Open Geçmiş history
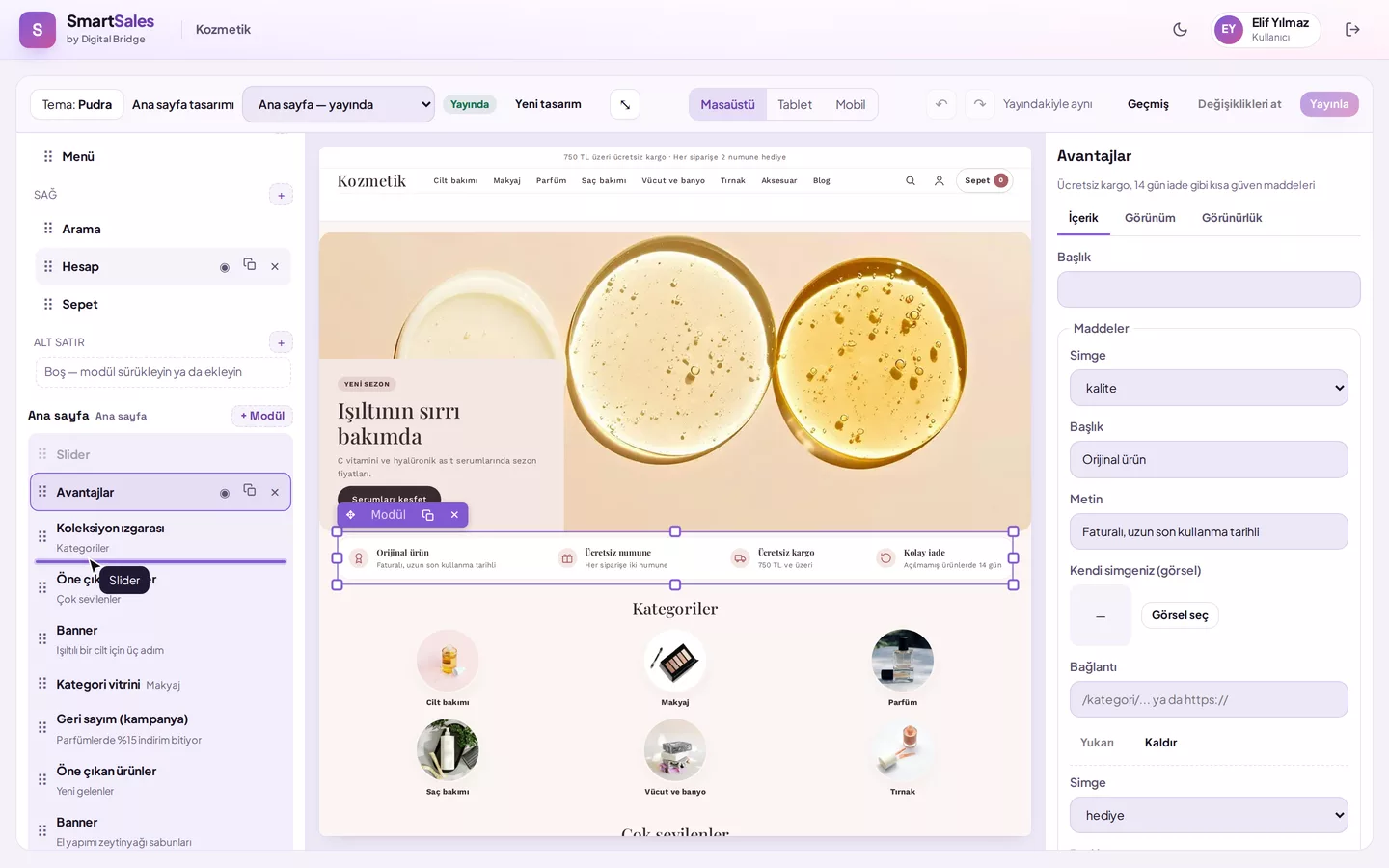Screen dimensions: 1389x868 [1148, 104]
